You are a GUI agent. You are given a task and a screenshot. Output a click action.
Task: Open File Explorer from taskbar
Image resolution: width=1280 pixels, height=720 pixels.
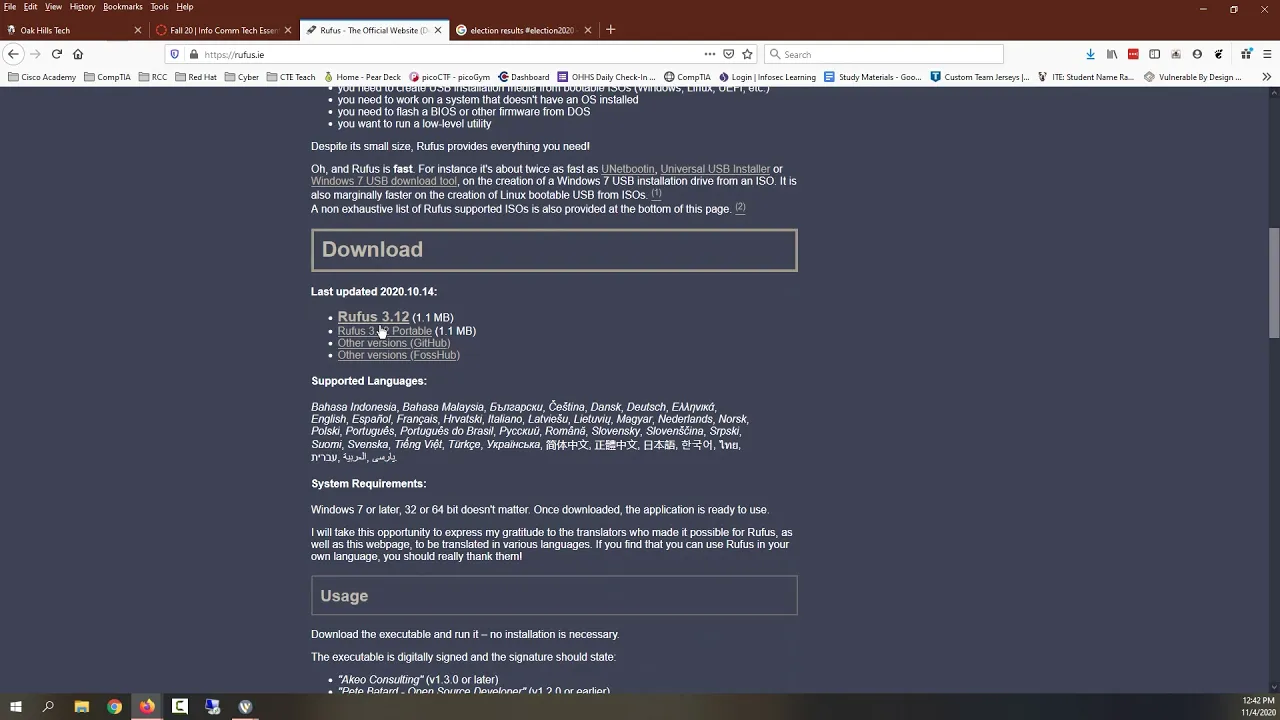pyautogui.click(x=82, y=707)
